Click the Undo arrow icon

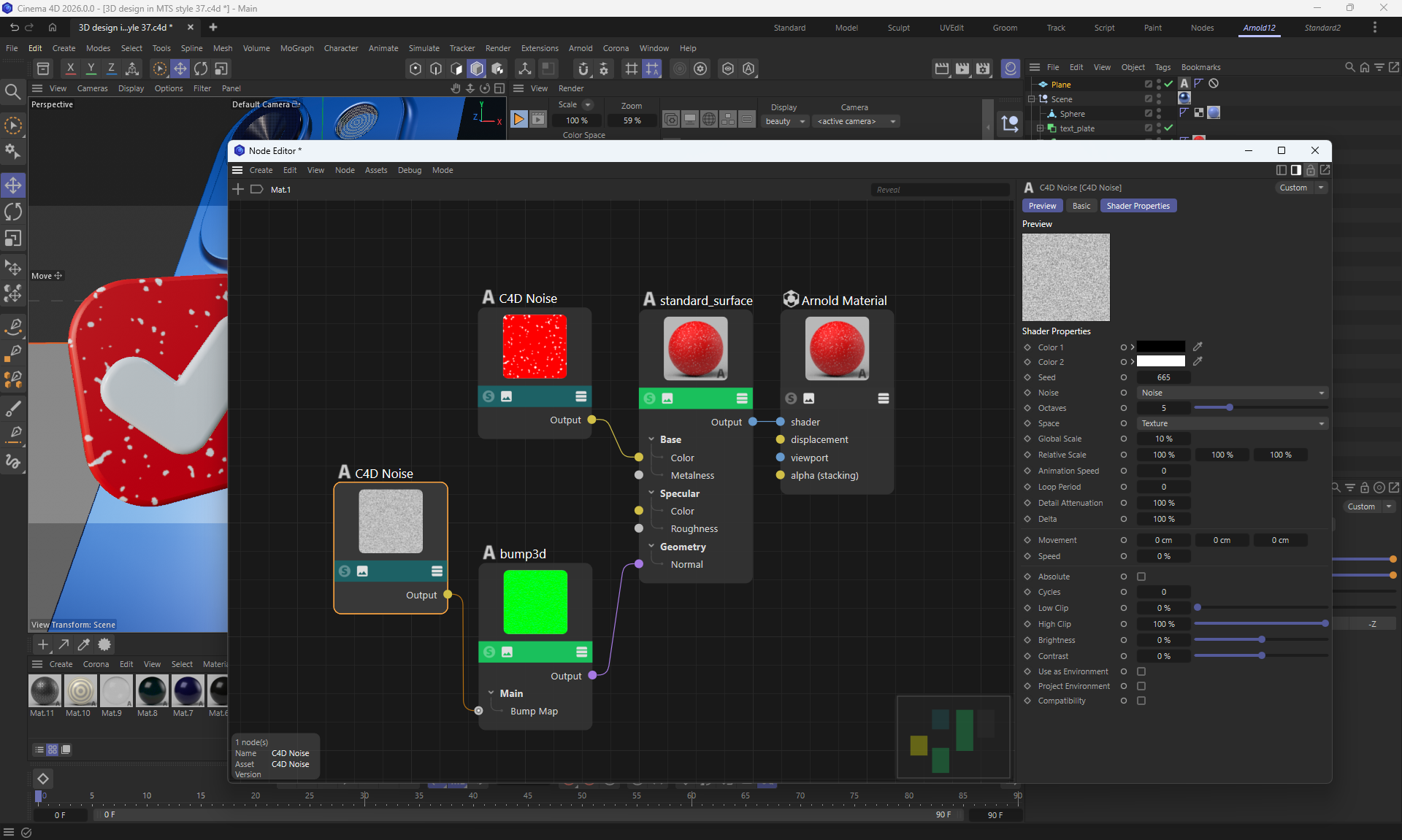point(14,27)
